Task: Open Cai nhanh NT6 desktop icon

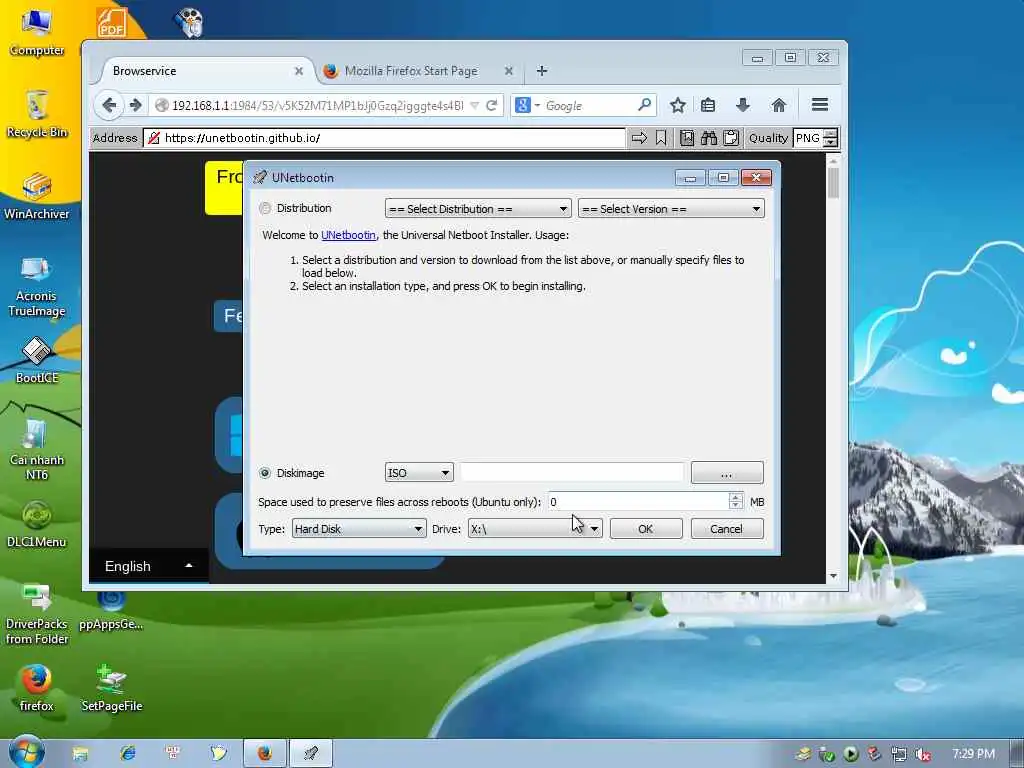Action: [x=37, y=449]
